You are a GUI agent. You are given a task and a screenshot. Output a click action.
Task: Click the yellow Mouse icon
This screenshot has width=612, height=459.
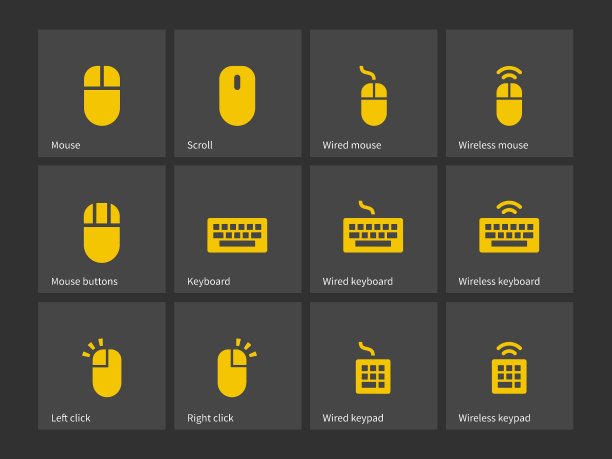point(102,96)
